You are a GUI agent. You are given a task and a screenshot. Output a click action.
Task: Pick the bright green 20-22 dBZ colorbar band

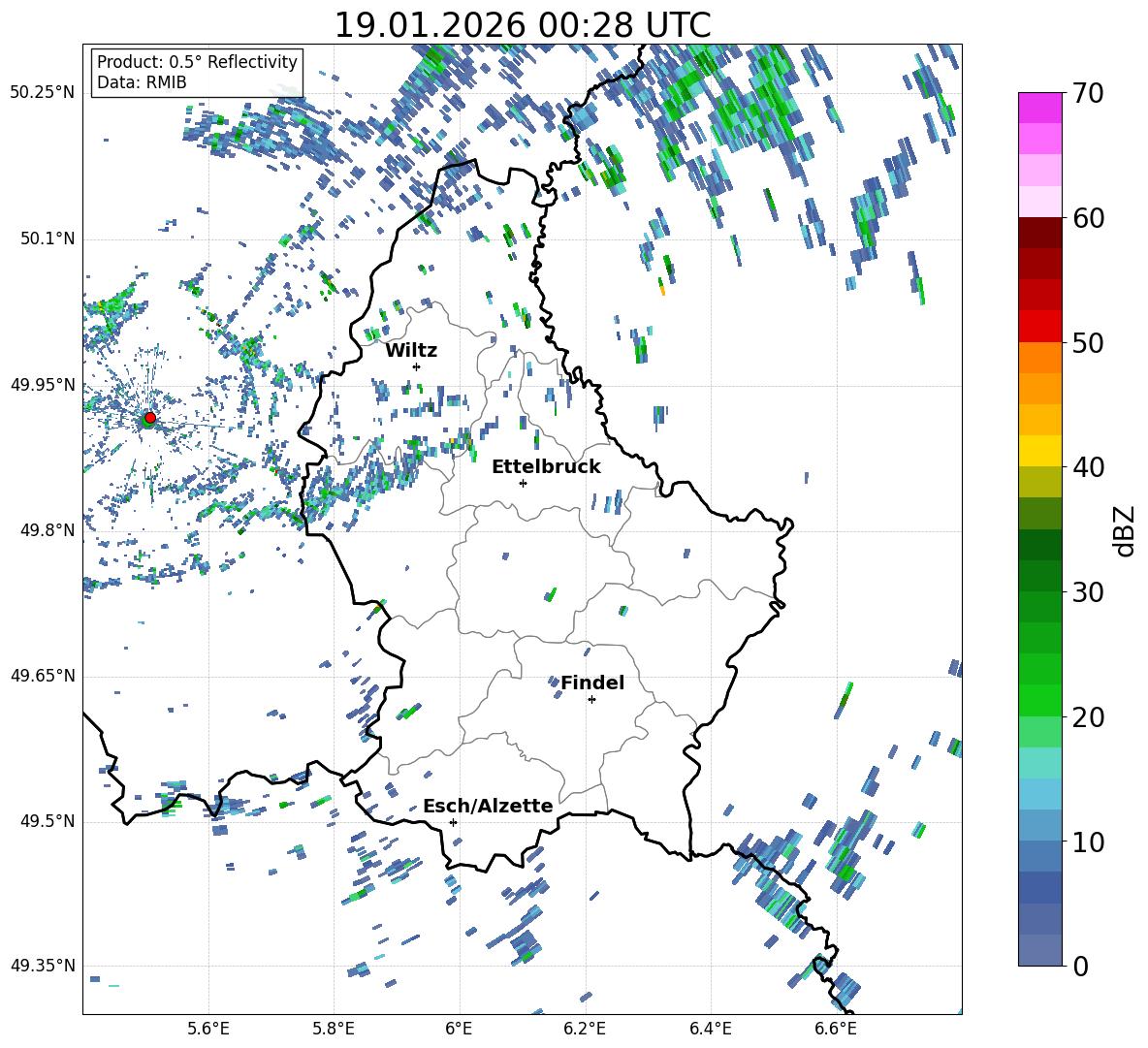point(1039,700)
